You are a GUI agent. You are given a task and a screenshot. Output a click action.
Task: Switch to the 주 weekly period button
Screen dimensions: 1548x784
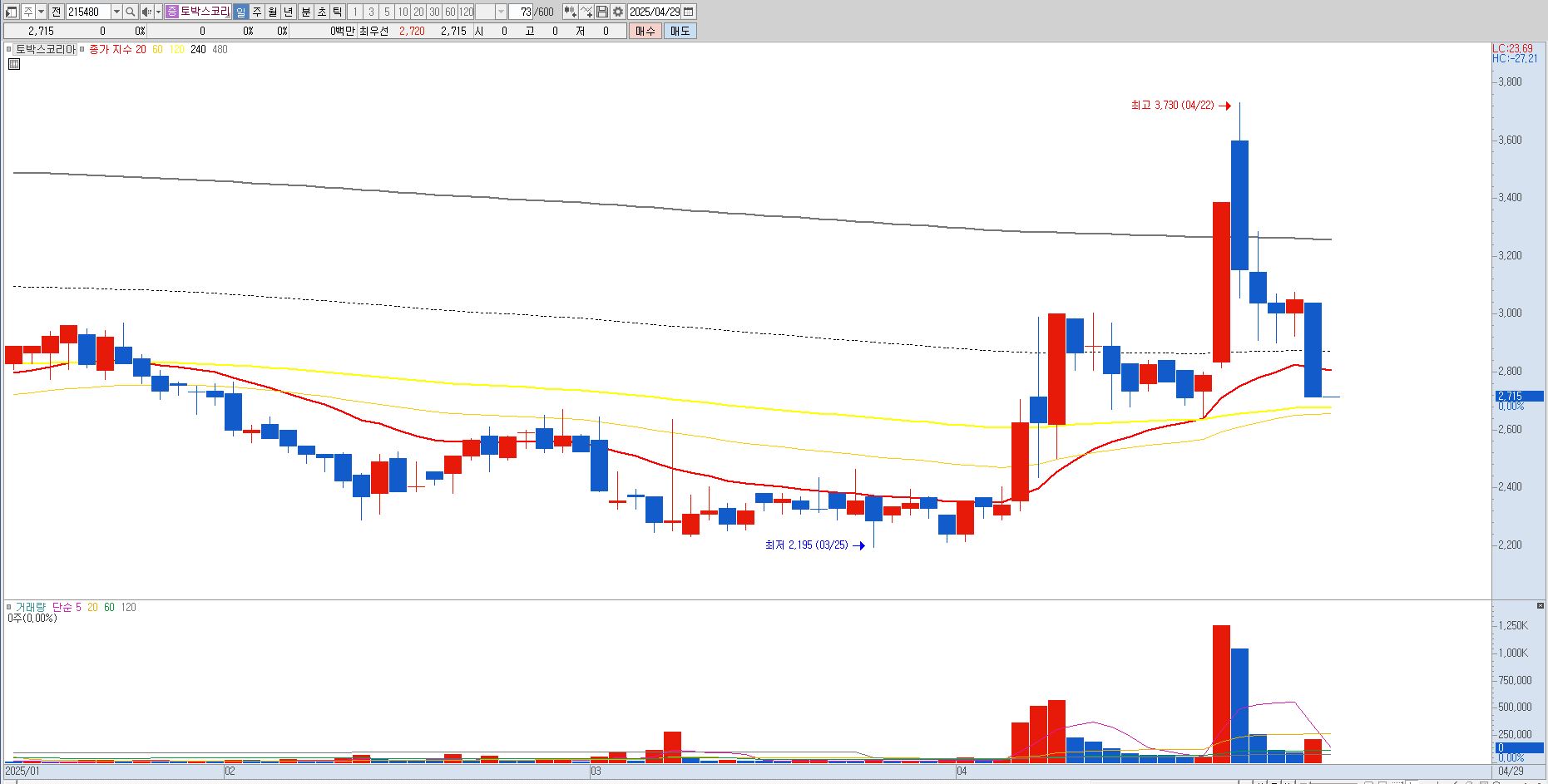[x=256, y=12]
